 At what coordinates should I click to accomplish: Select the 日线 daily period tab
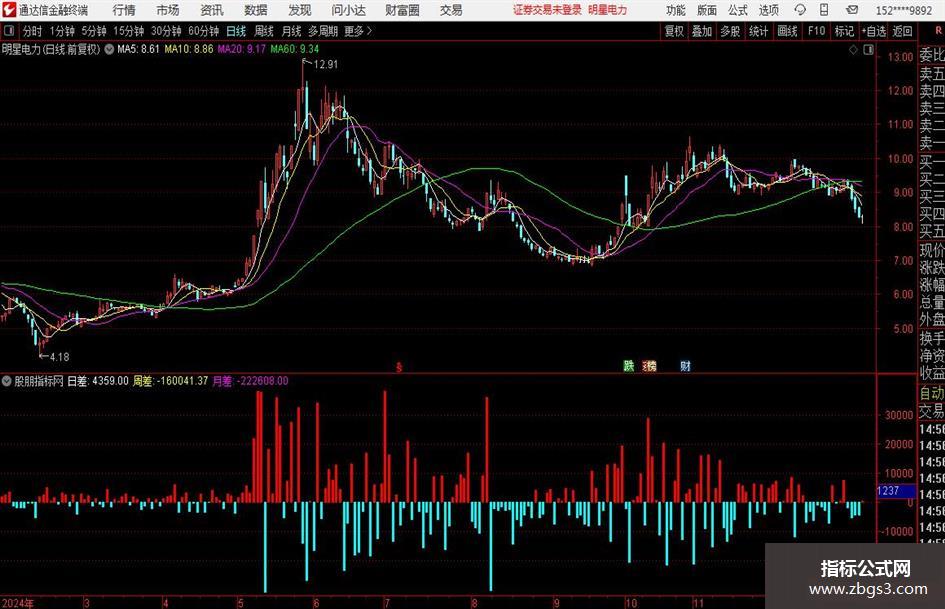(x=236, y=31)
